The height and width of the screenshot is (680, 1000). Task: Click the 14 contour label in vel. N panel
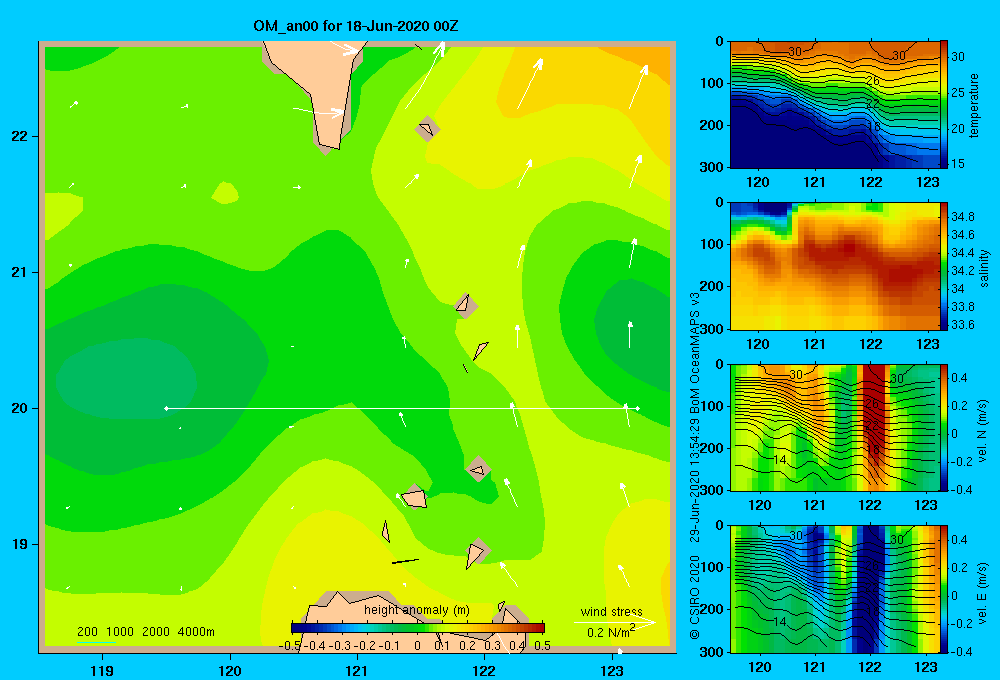click(779, 459)
